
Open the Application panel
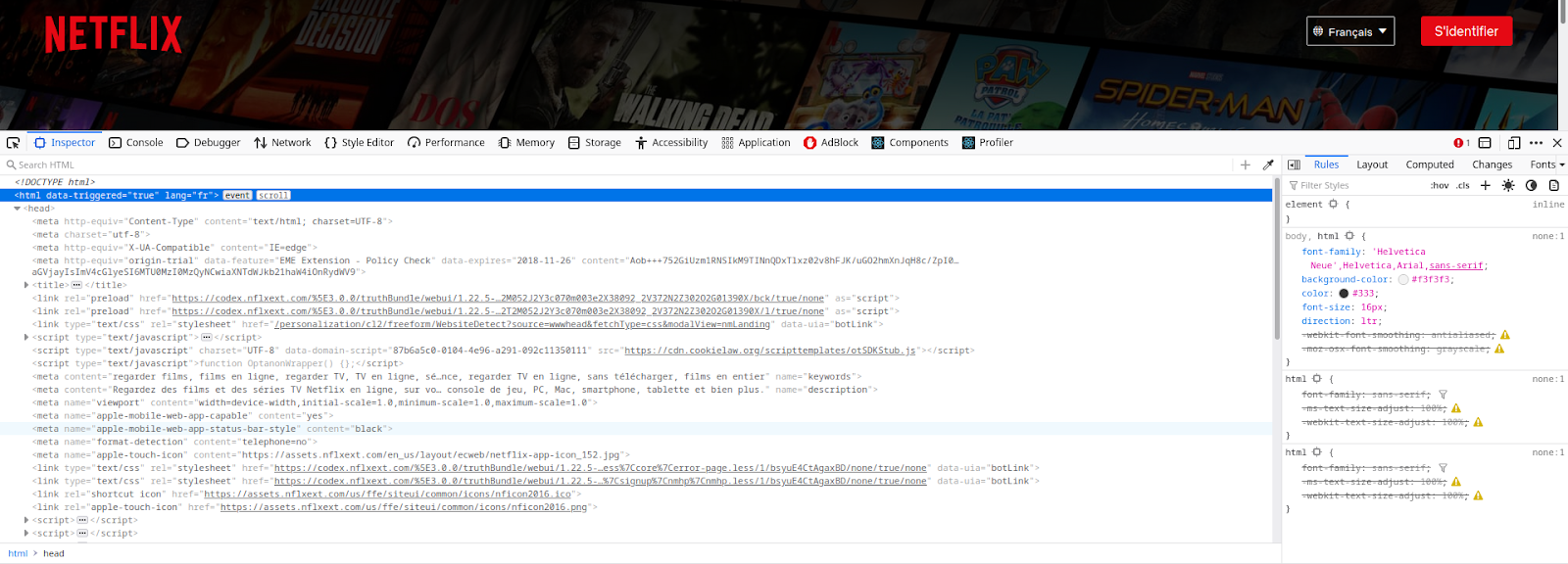pyautogui.click(x=756, y=143)
